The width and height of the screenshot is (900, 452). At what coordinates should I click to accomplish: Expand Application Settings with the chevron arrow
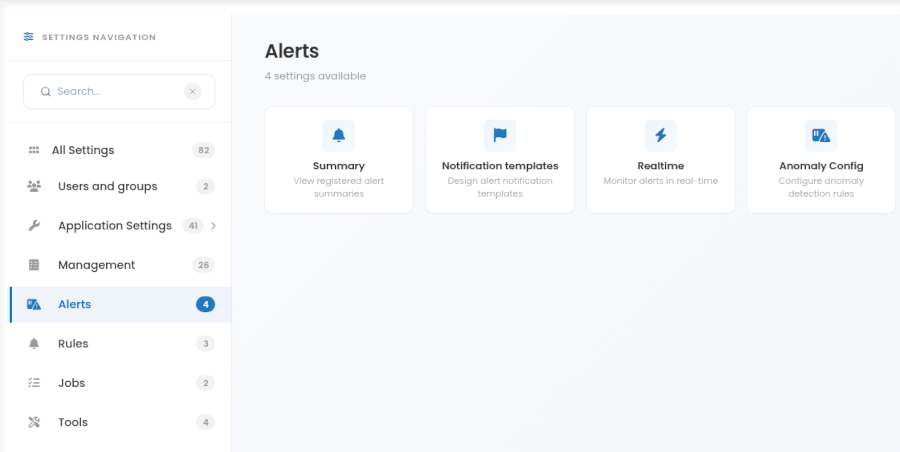click(214, 226)
